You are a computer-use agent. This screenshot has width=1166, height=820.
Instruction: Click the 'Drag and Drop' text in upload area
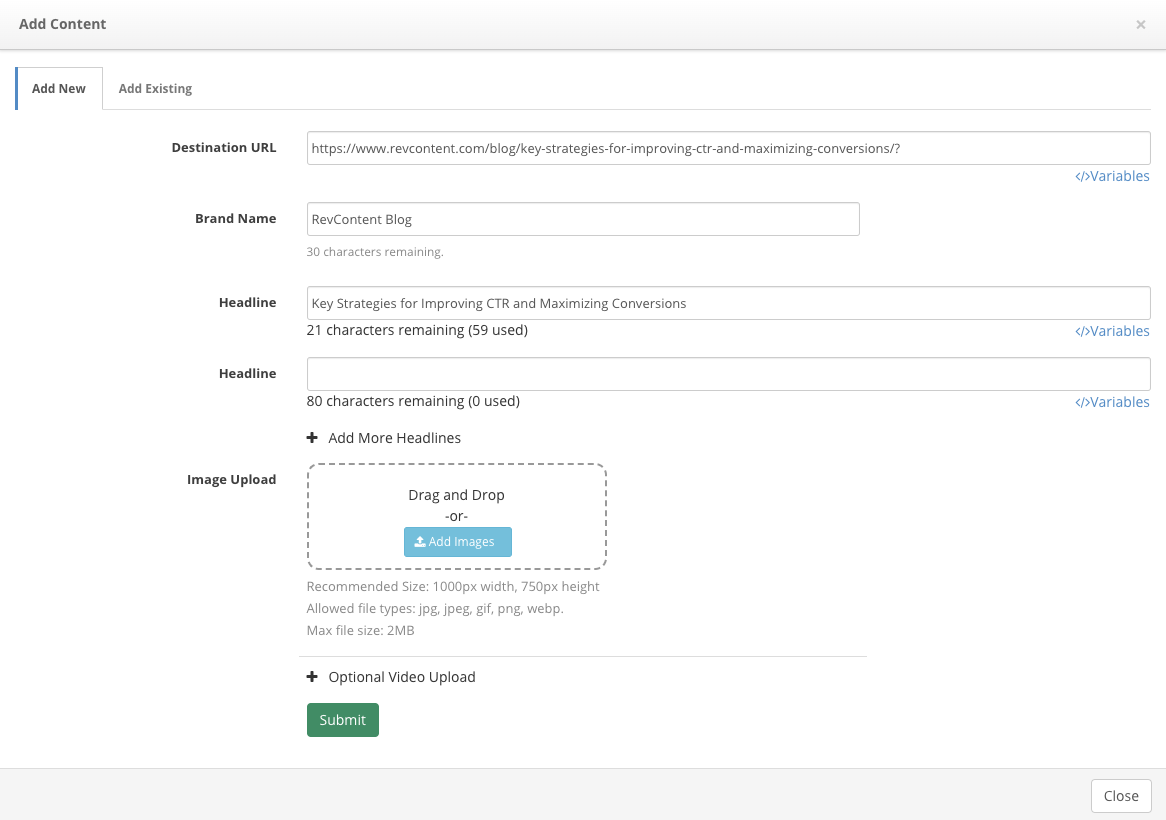[456, 495]
